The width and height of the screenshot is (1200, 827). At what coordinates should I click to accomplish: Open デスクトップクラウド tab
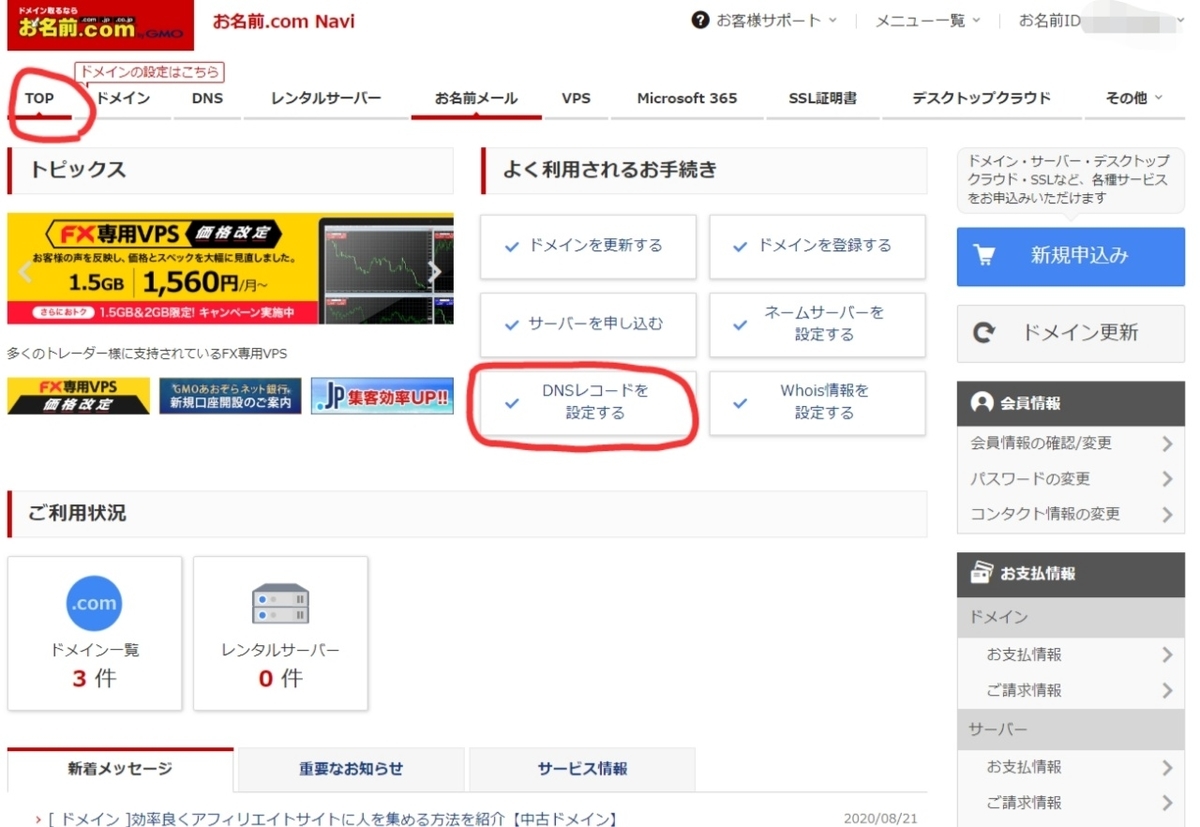[981, 98]
